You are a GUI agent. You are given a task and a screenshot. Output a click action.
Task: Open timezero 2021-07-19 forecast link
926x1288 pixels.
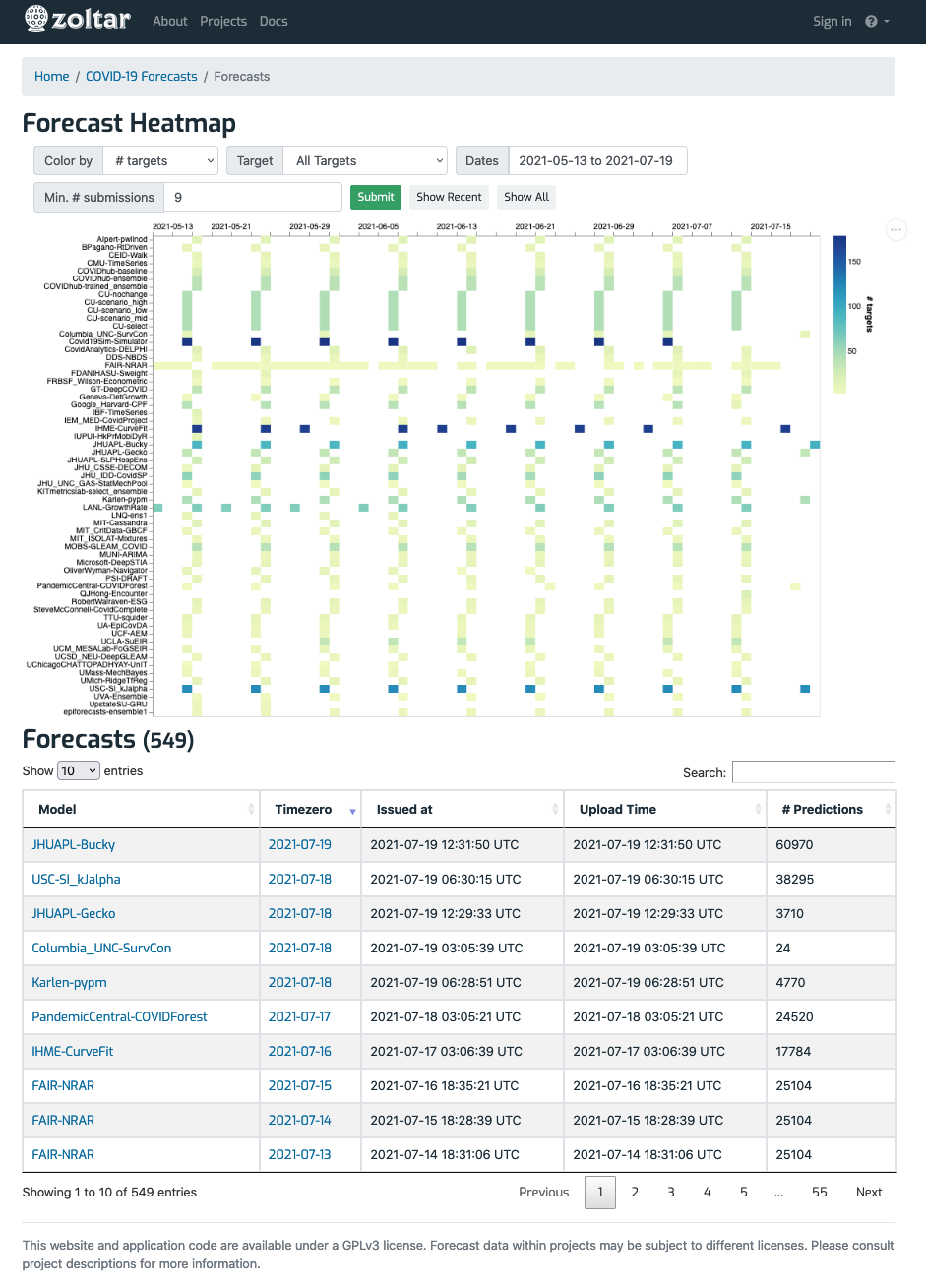click(x=300, y=844)
